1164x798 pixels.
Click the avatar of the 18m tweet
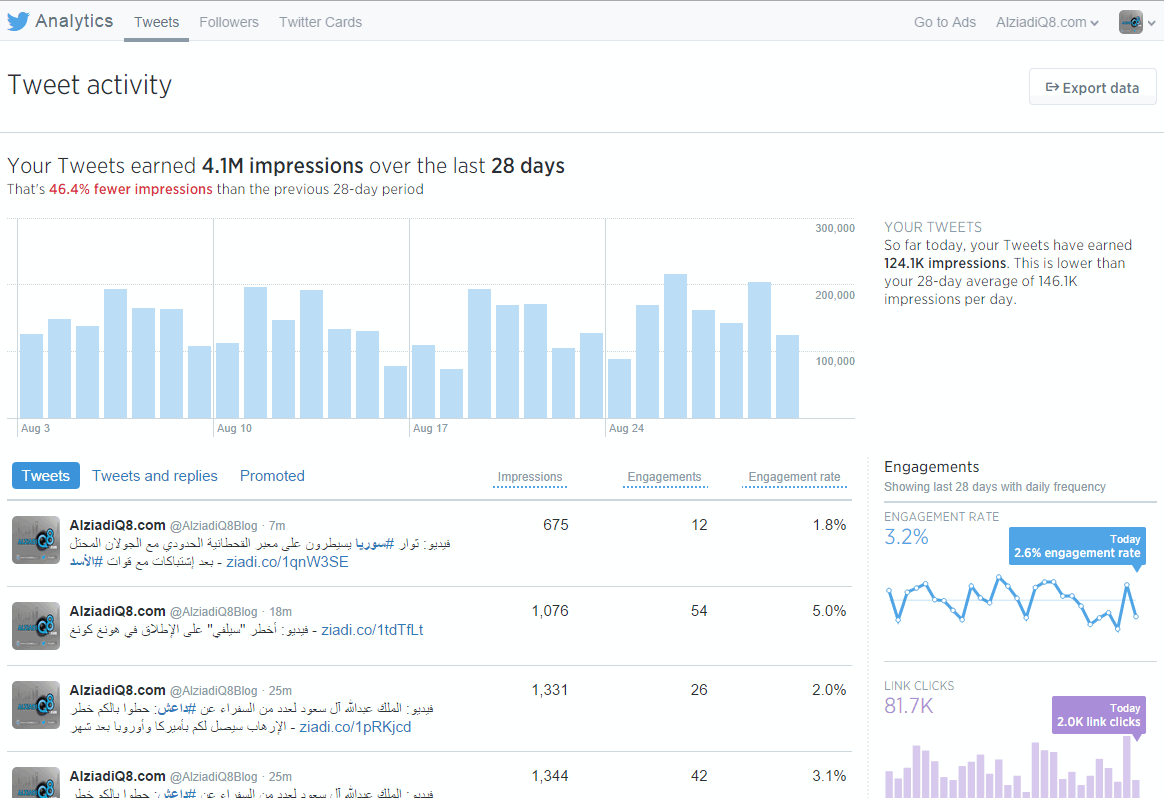coord(36,626)
